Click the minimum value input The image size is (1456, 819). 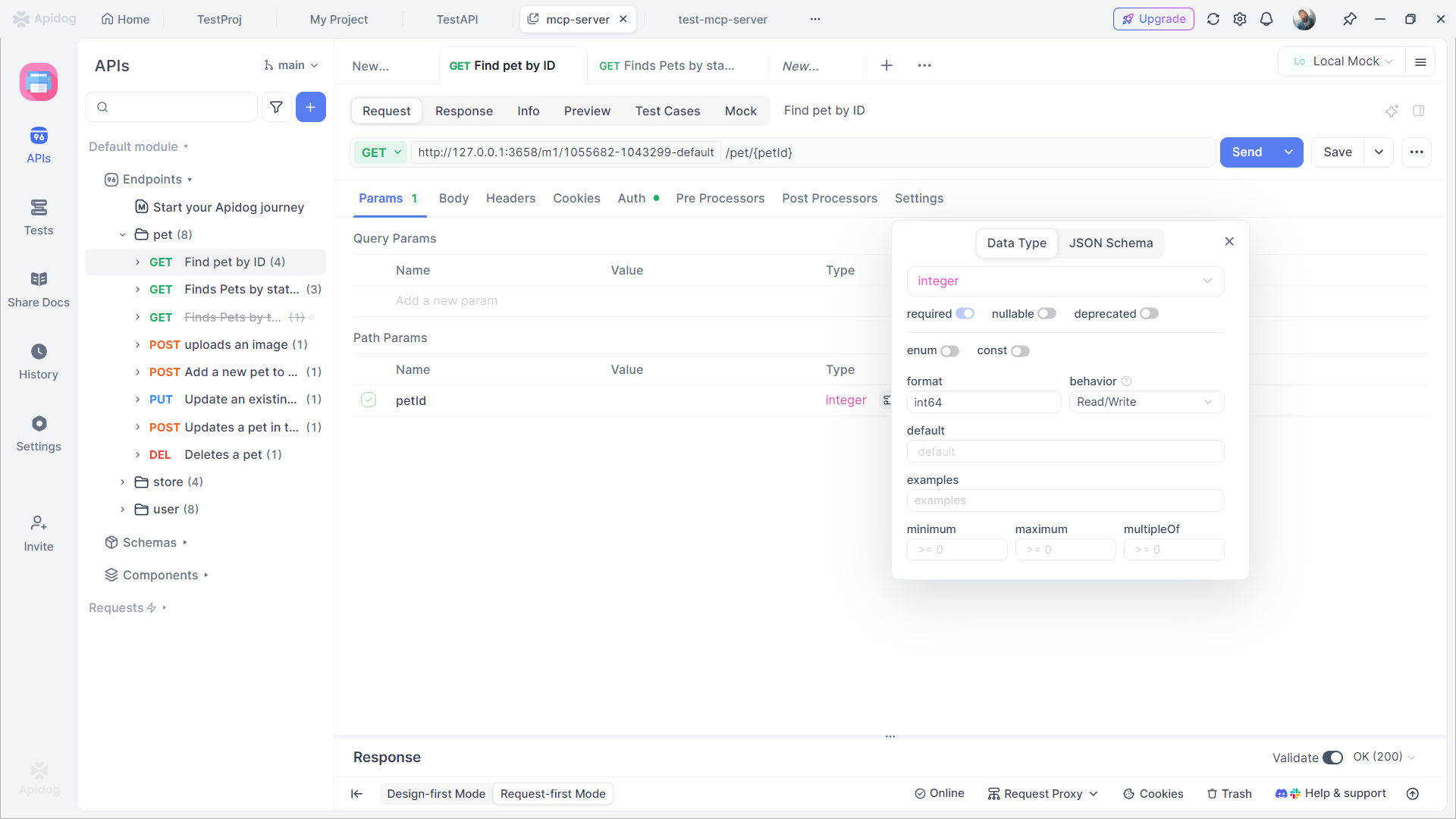pyautogui.click(x=957, y=550)
